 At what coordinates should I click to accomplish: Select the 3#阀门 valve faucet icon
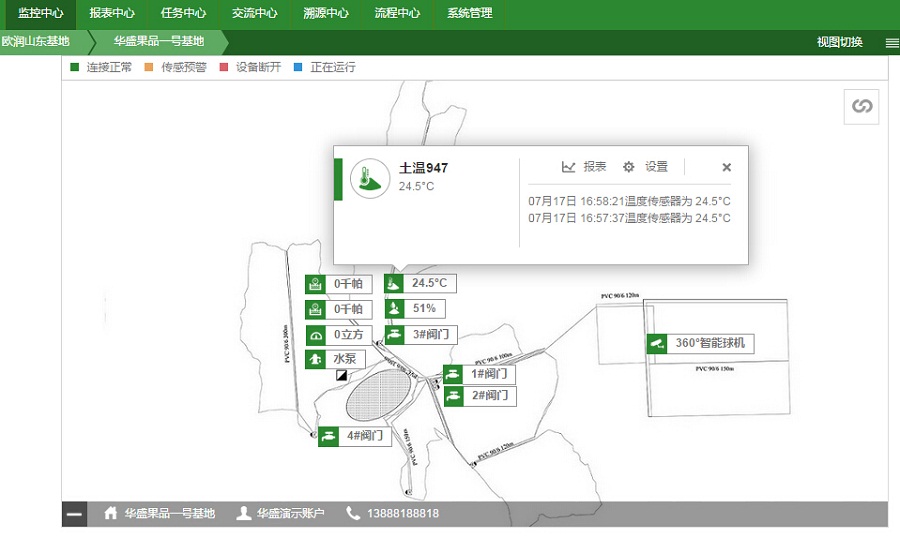click(x=395, y=335)
